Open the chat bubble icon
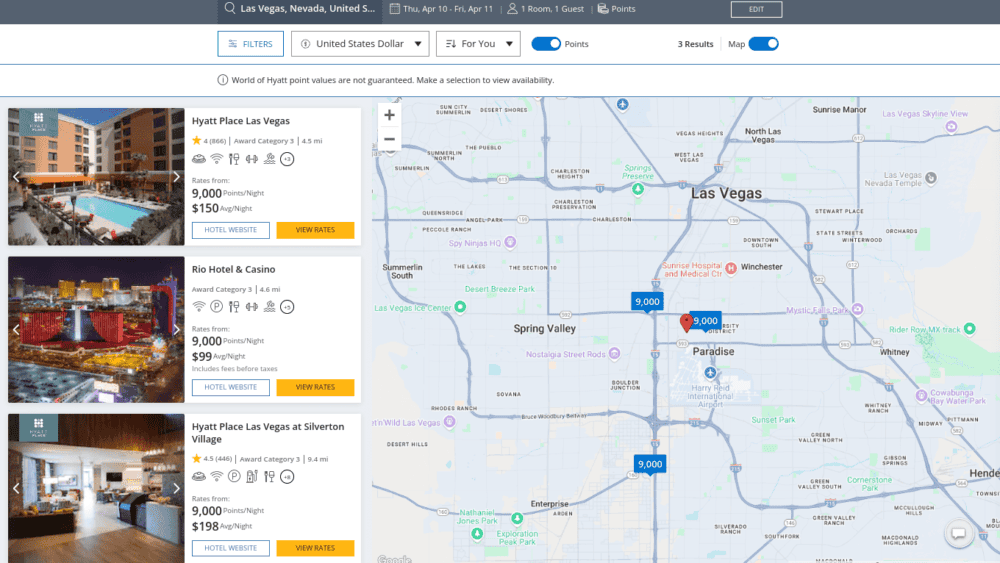1000x563 pixels. pos(958,533)
